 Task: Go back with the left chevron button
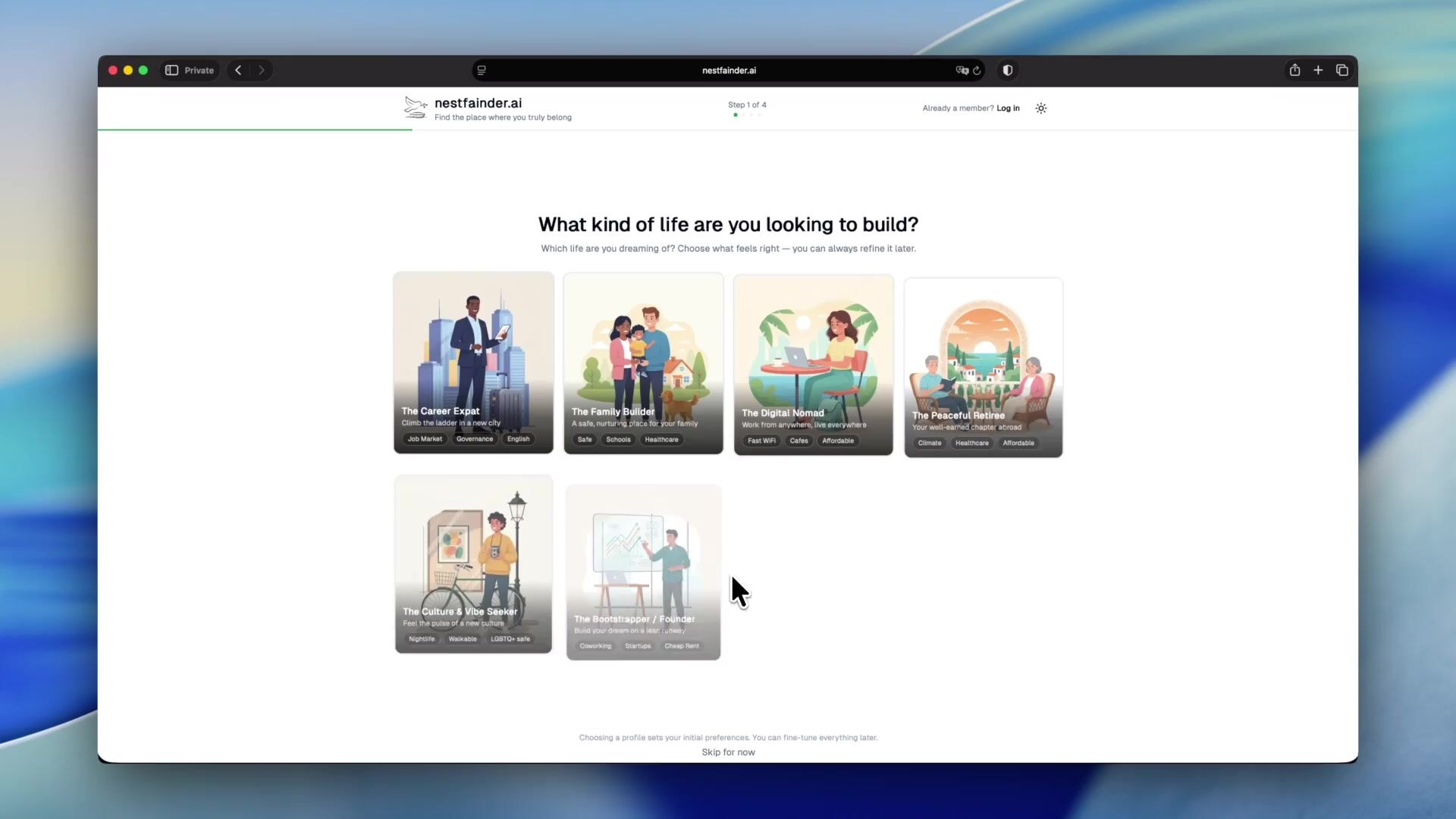pyautogui.click(x=238, y=70)
